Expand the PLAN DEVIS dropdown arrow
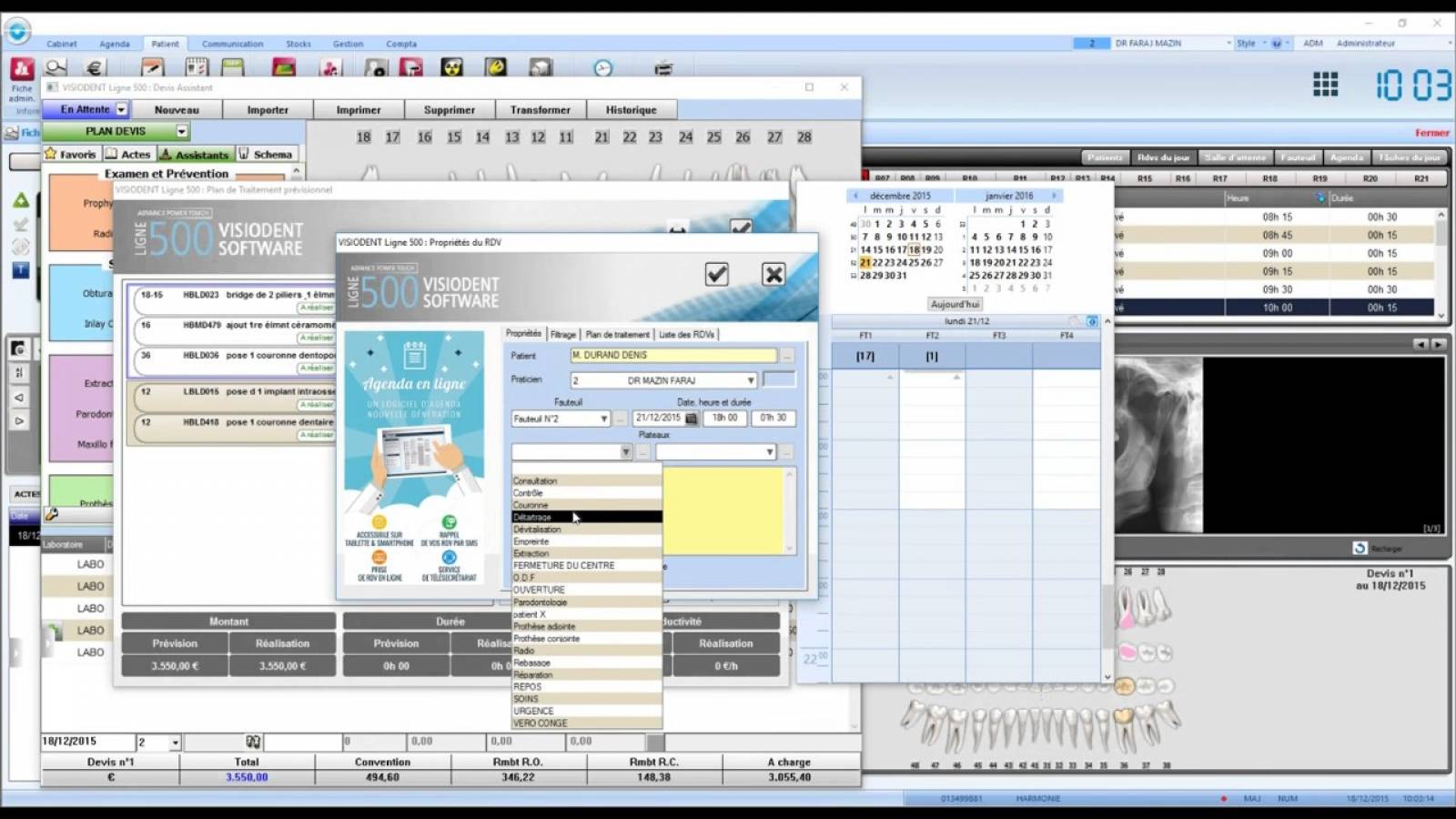The image size is (1456, 819). 181,131
